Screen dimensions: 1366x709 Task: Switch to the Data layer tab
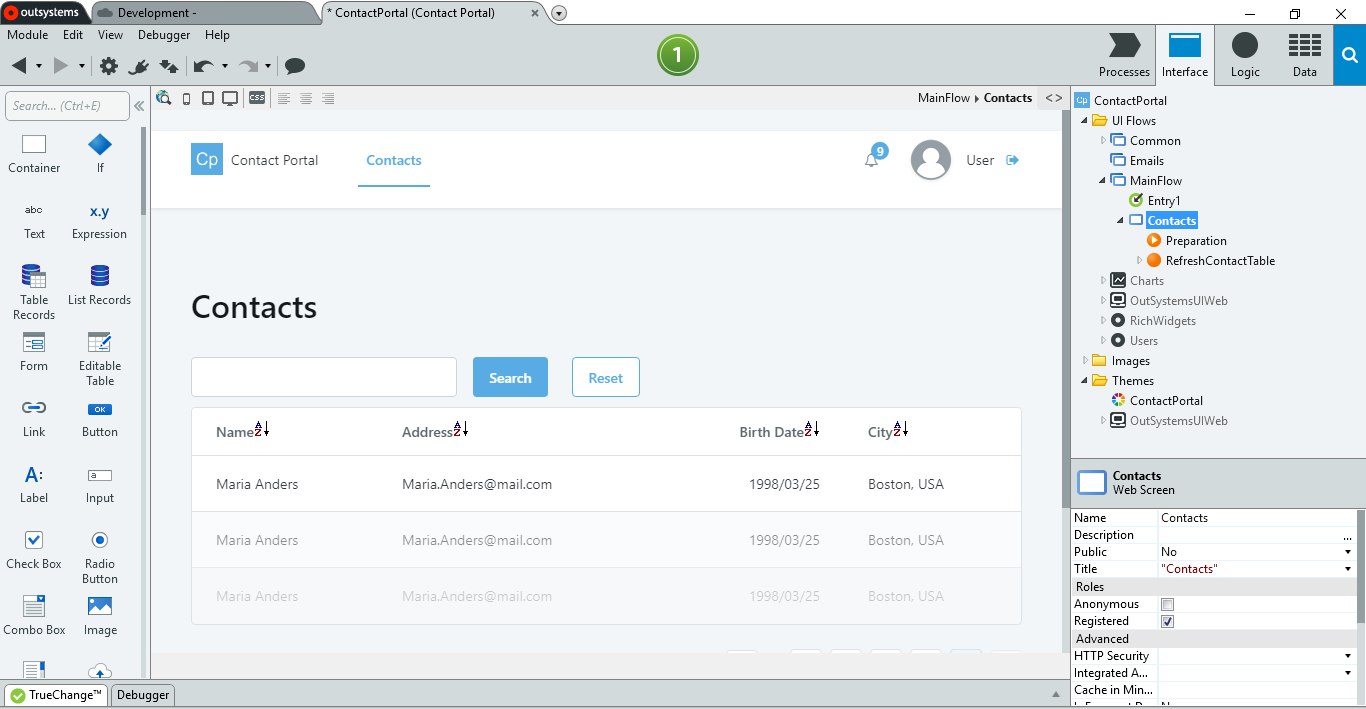pos(1304,55)
